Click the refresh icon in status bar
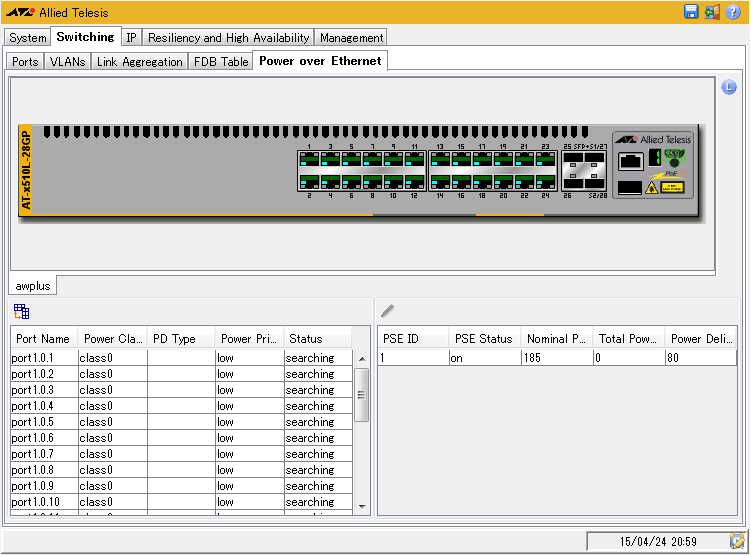The height and width of the screenshot is (556, 751). (737, 541)
